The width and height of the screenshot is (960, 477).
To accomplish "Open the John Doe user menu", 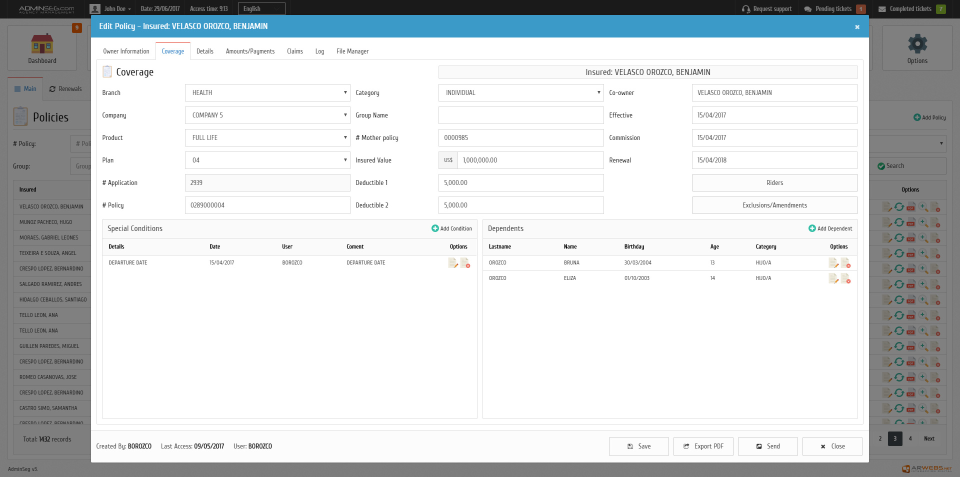I will [111, 9].
